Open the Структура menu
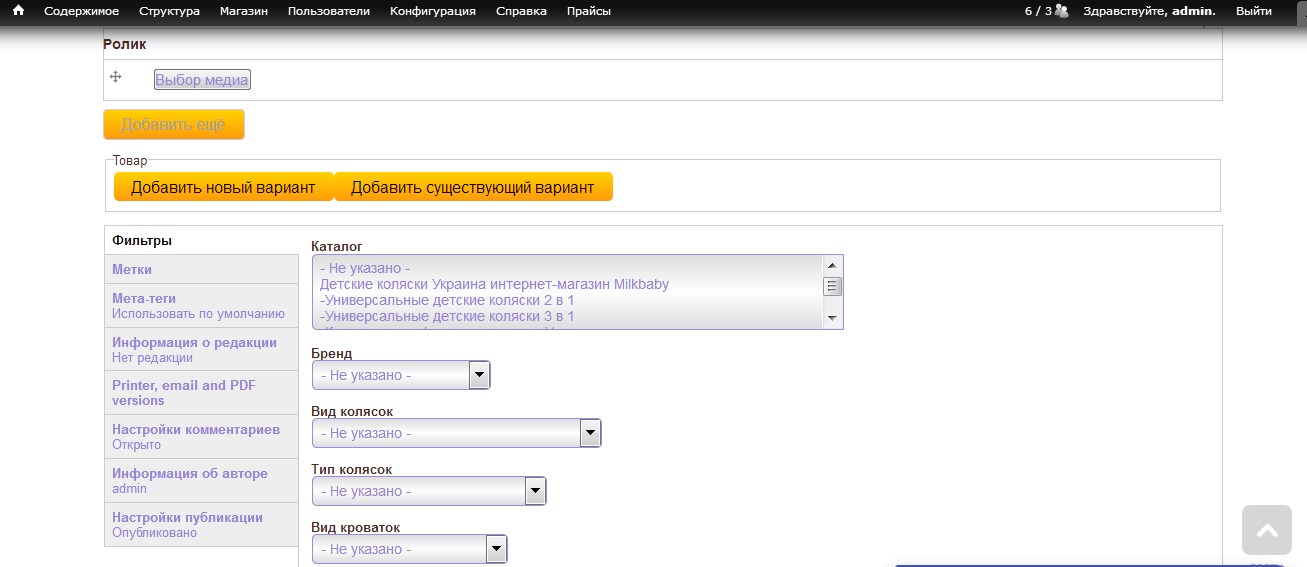The image size is (1307, 567). tap(169, 11)
